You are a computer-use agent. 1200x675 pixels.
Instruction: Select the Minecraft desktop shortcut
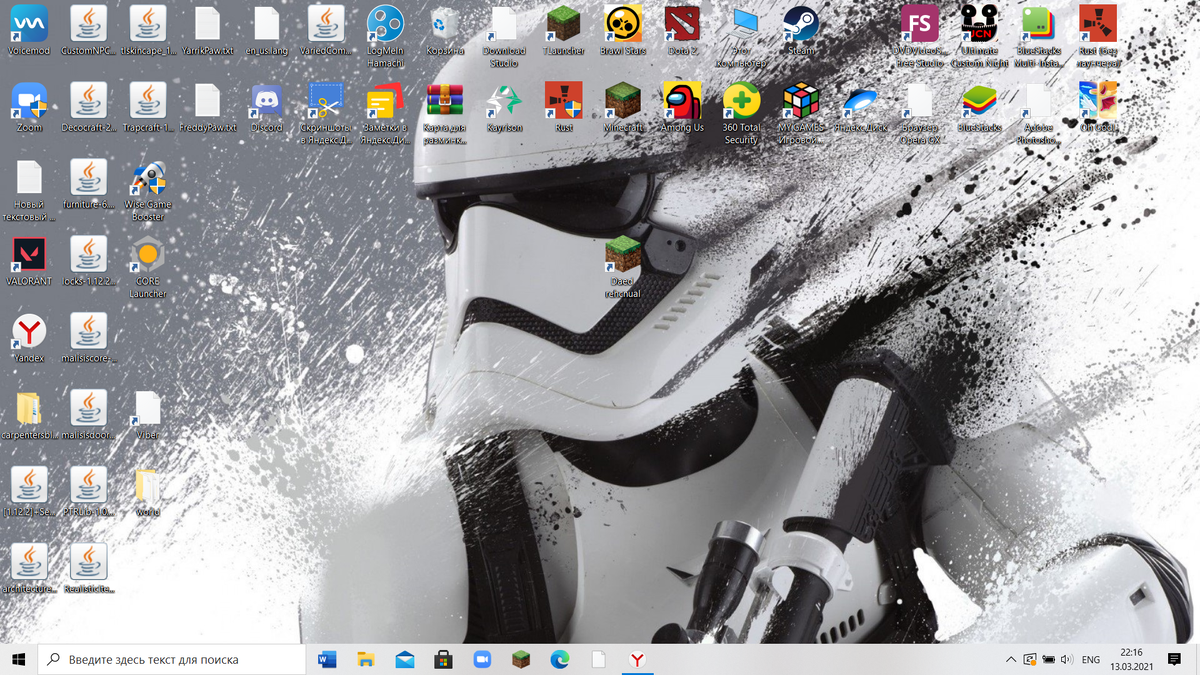click(623, 107)
